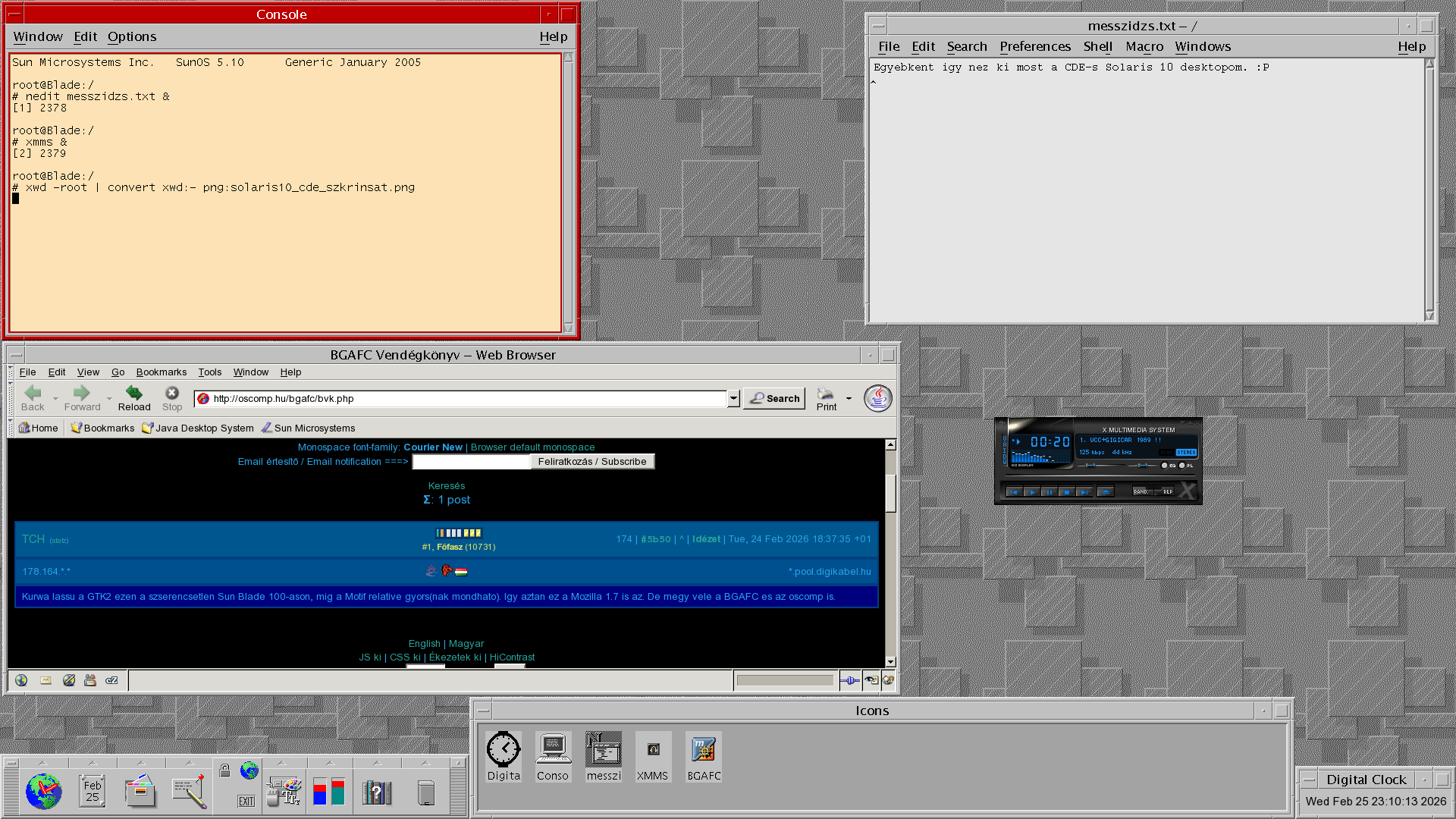
Task: Click the front panel lock screen icon
Action: (x=224, y=770)
